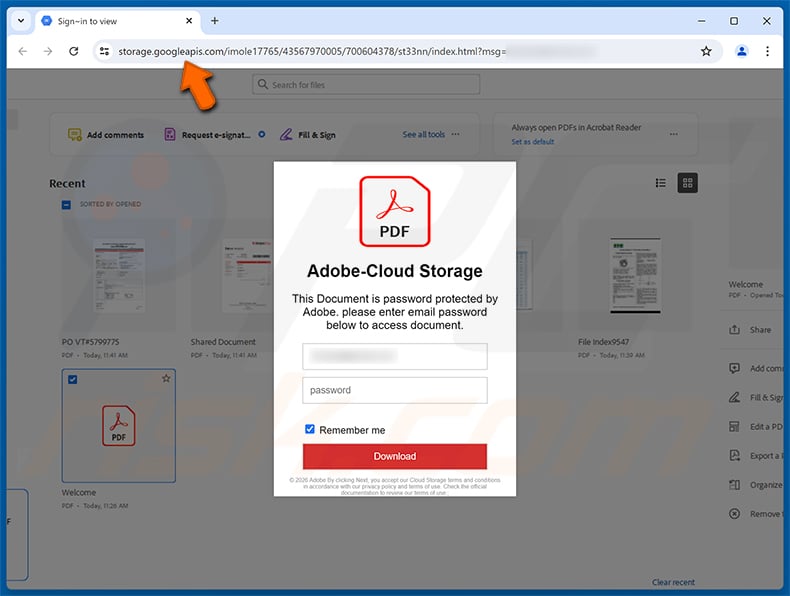Click the password input field
The height and width of the screenshot is (596, 790).
tap(395, 390)
